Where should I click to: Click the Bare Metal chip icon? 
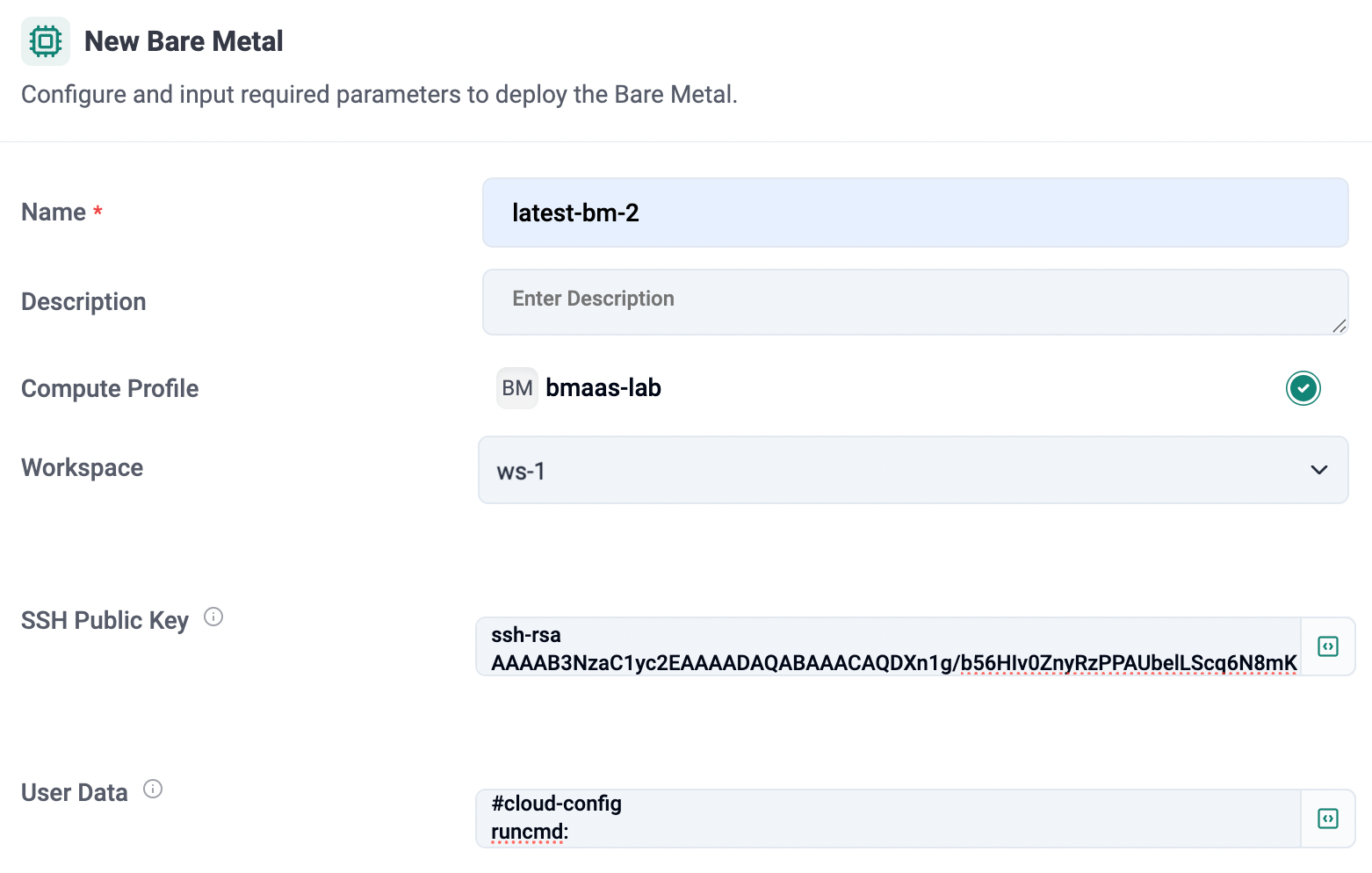[x=46, y=41]
